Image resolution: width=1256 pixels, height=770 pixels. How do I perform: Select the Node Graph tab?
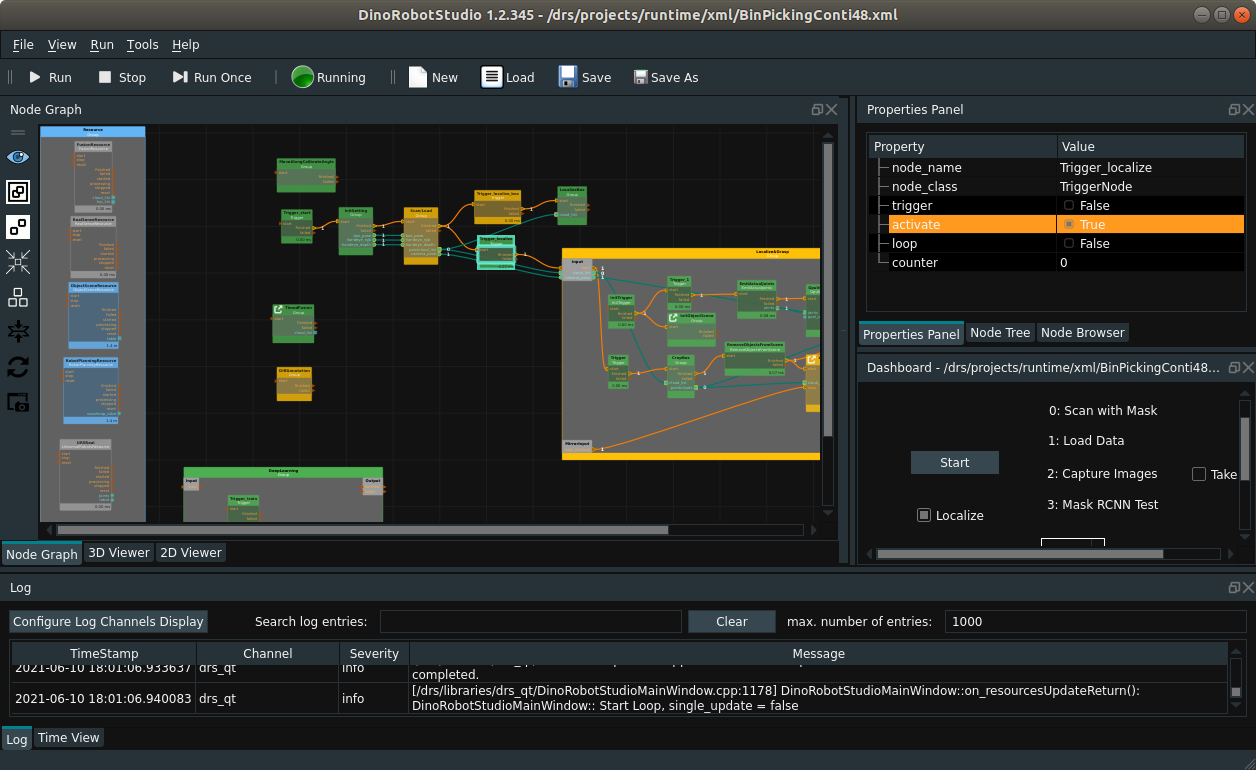[42, 554]
